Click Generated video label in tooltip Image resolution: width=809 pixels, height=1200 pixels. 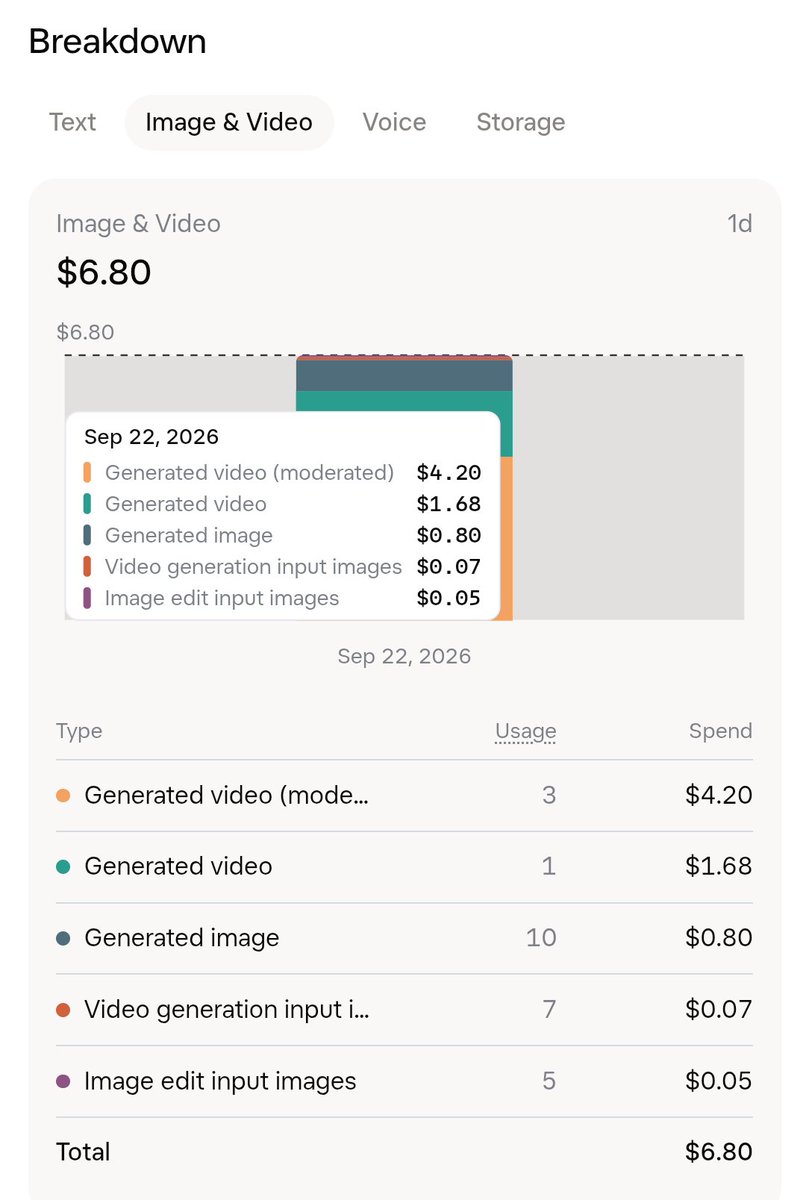[x=186, y=504]
